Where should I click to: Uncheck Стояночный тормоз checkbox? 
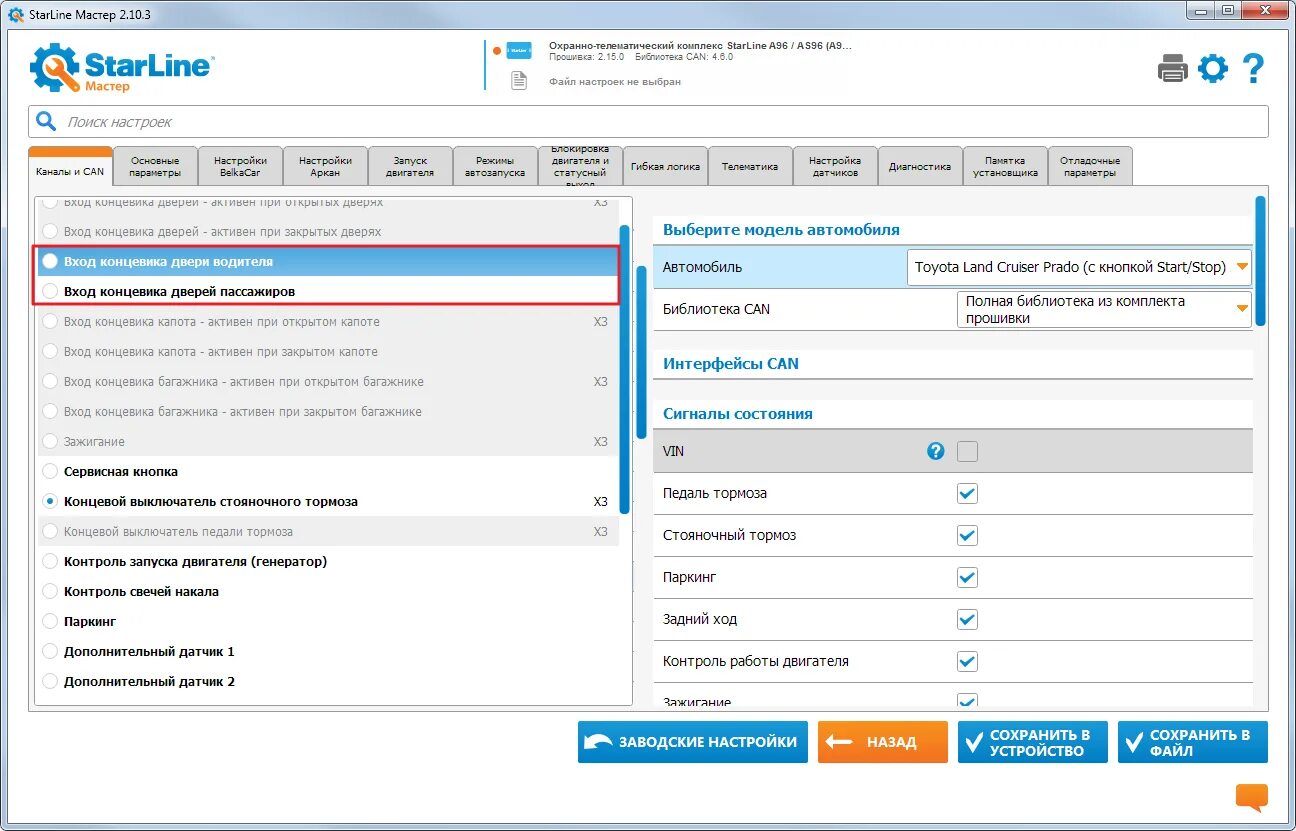pyautogui.click(x=967, y=535)
